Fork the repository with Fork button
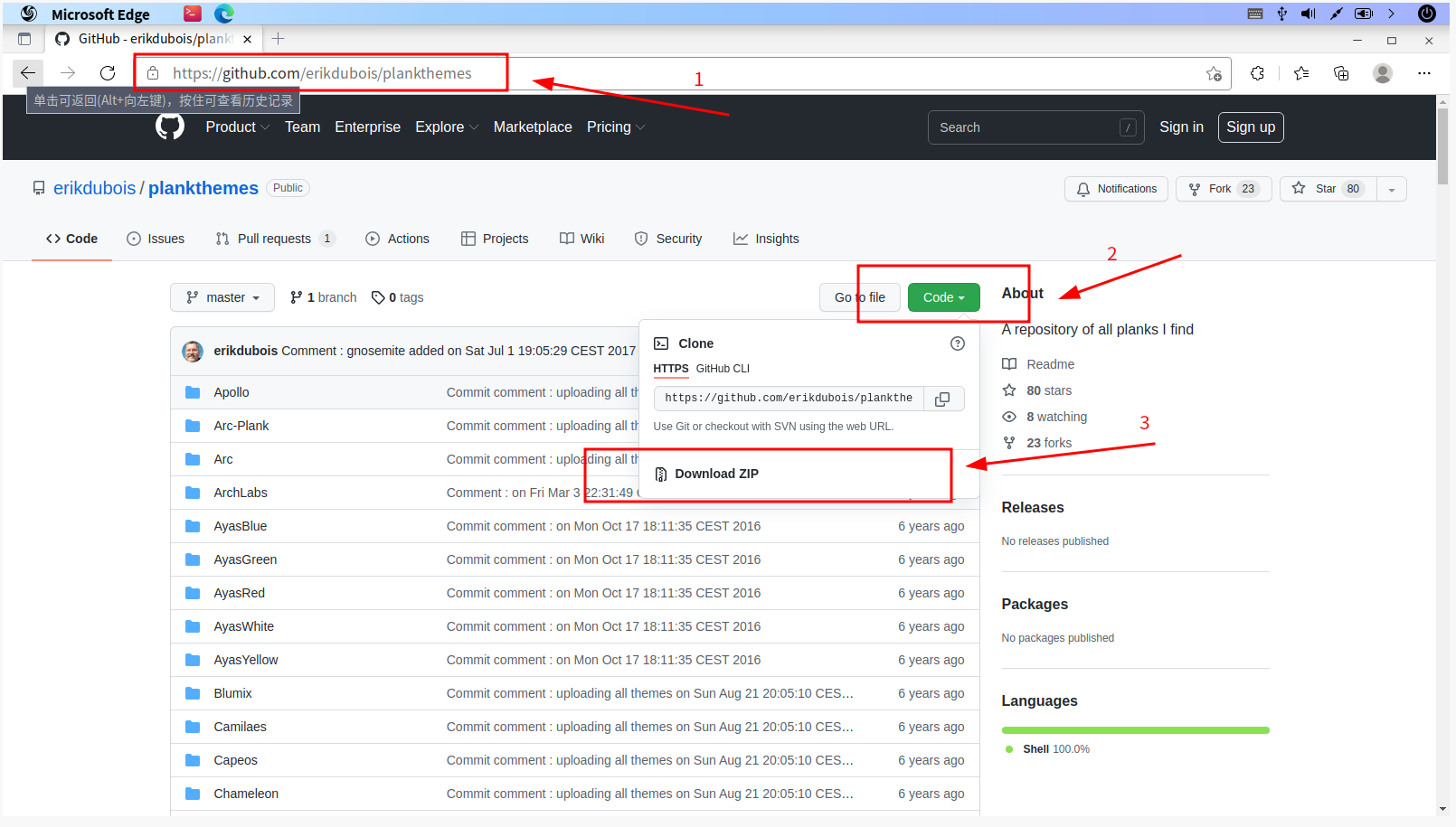 pos(1224,189)
